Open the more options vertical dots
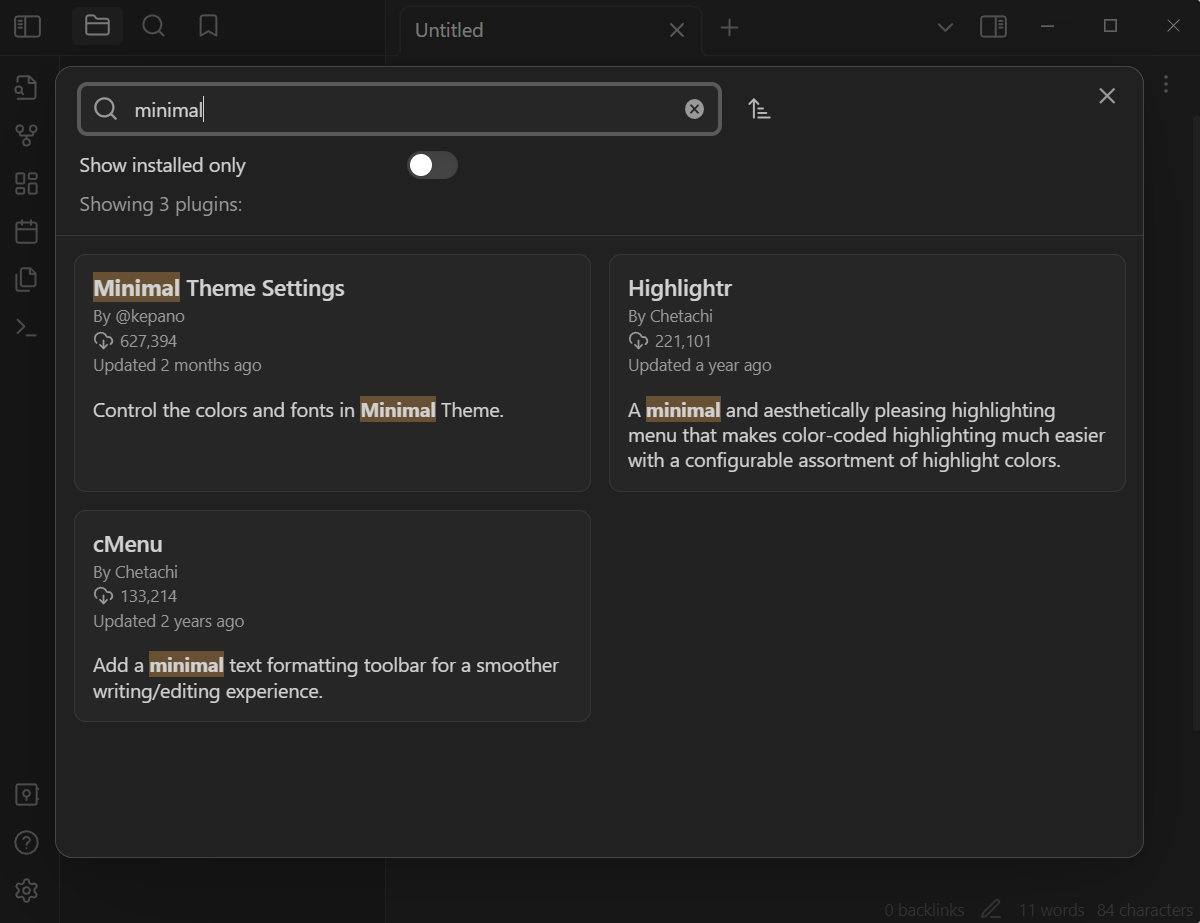The image size is (1200, 923). [1166, 84]
